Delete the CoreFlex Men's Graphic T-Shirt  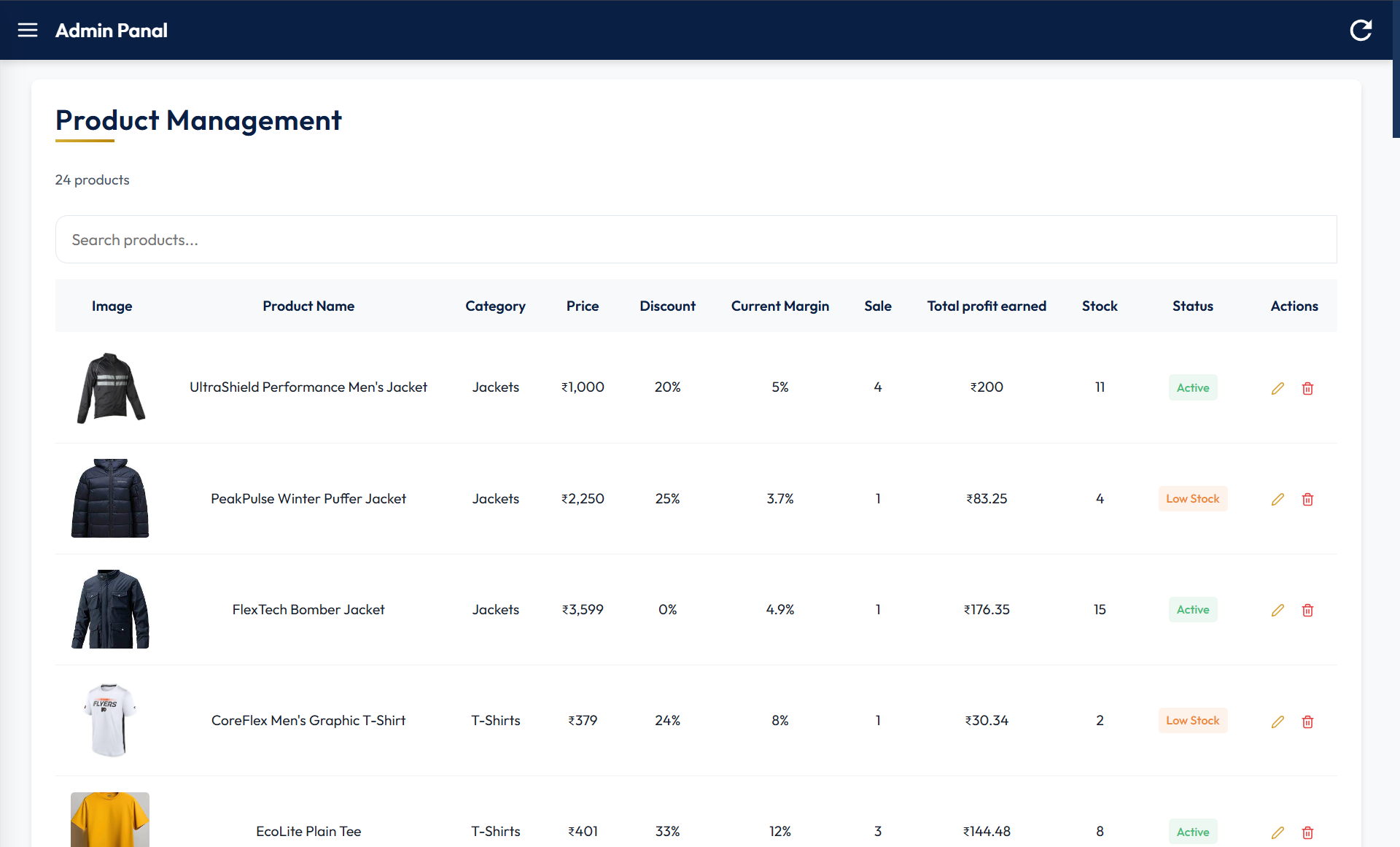click(x=1307, y=722)
